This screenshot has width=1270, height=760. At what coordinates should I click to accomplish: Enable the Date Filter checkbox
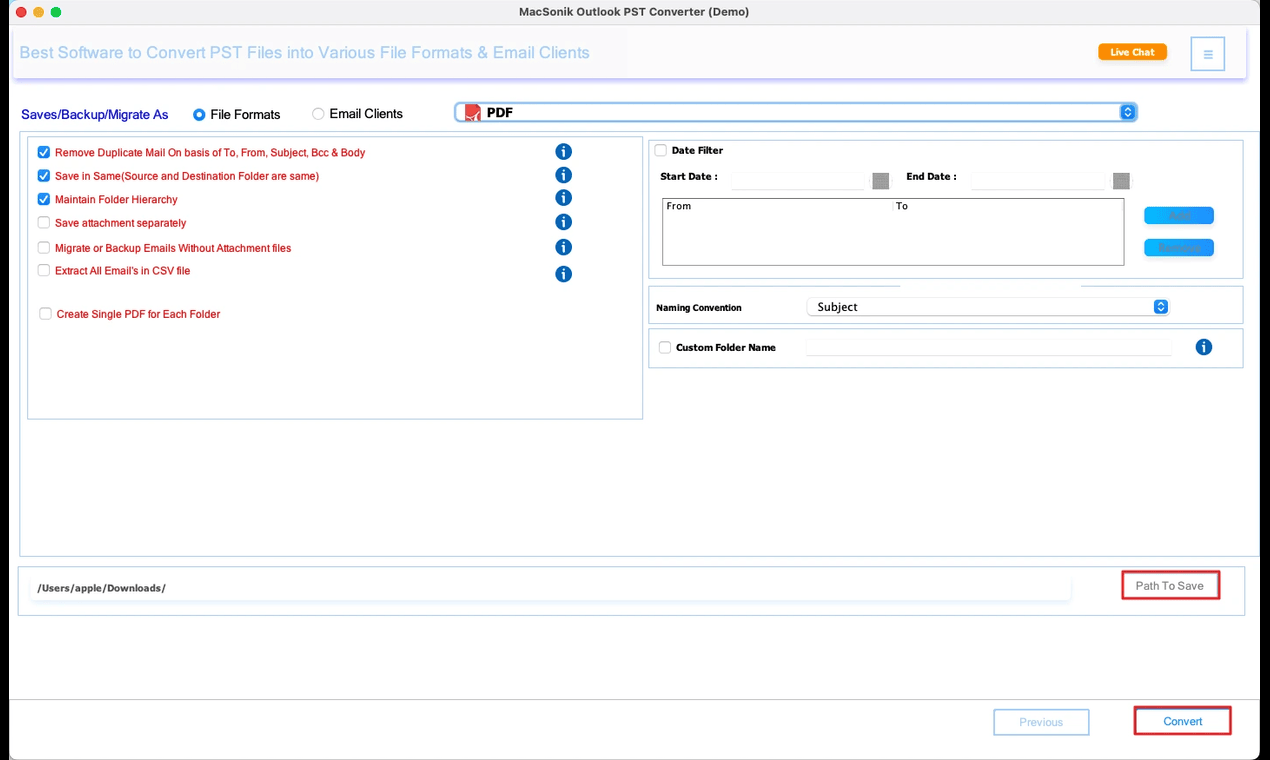[660, 149]
